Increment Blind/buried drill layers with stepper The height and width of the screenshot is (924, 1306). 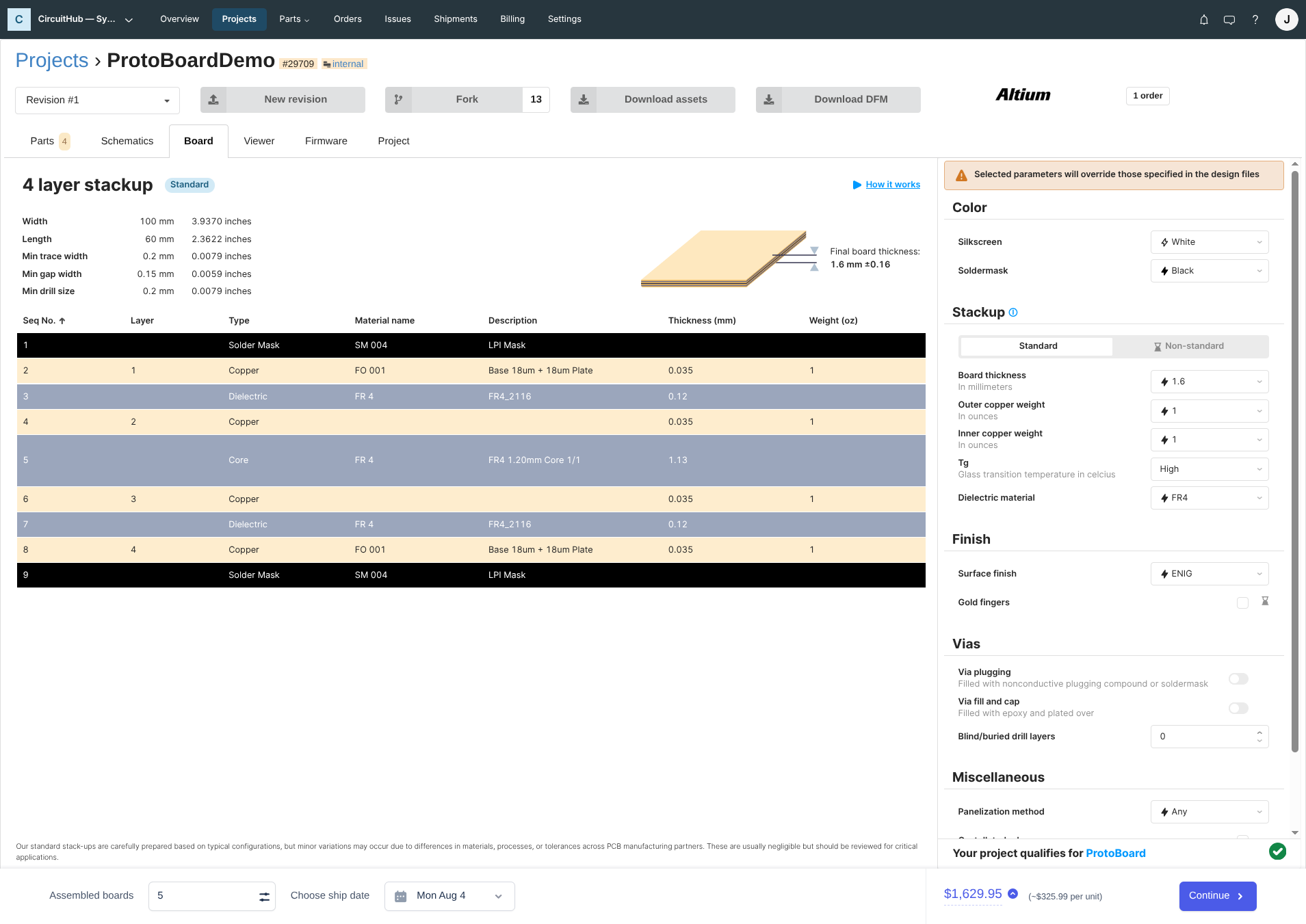pyautogui.click(x=1259, y=732)
